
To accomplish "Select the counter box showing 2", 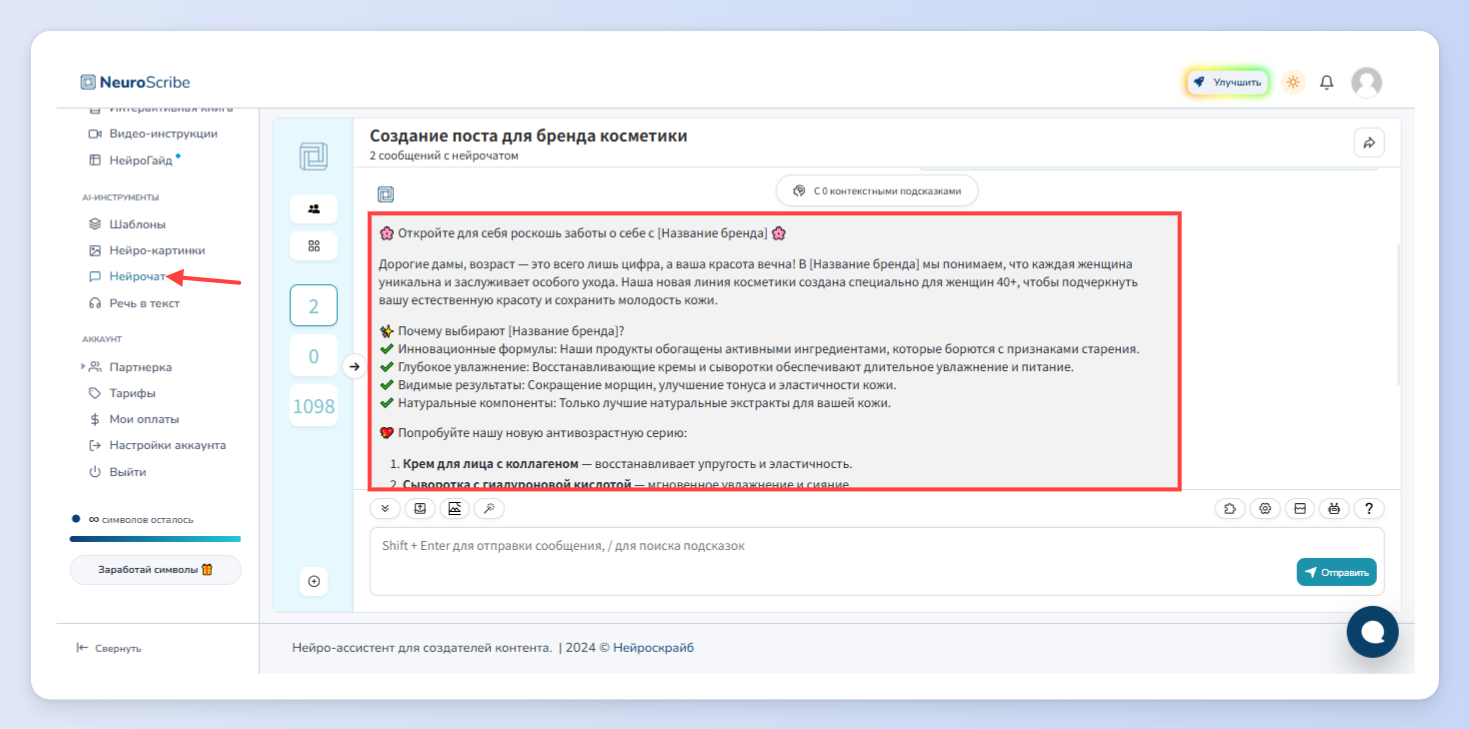I will point(313,306).
